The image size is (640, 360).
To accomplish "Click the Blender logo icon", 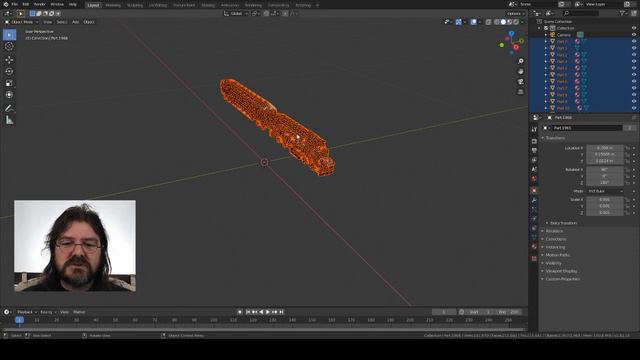I will click(x=6, y=4).
